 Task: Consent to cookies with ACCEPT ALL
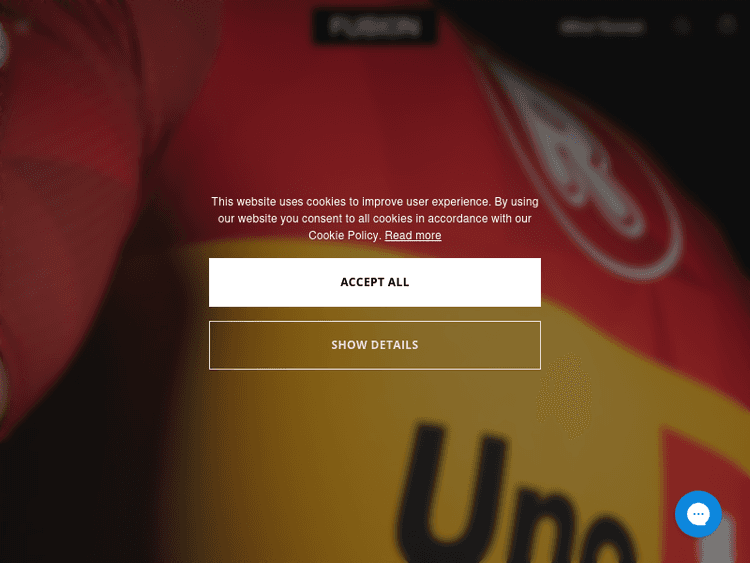pos(375,282)
